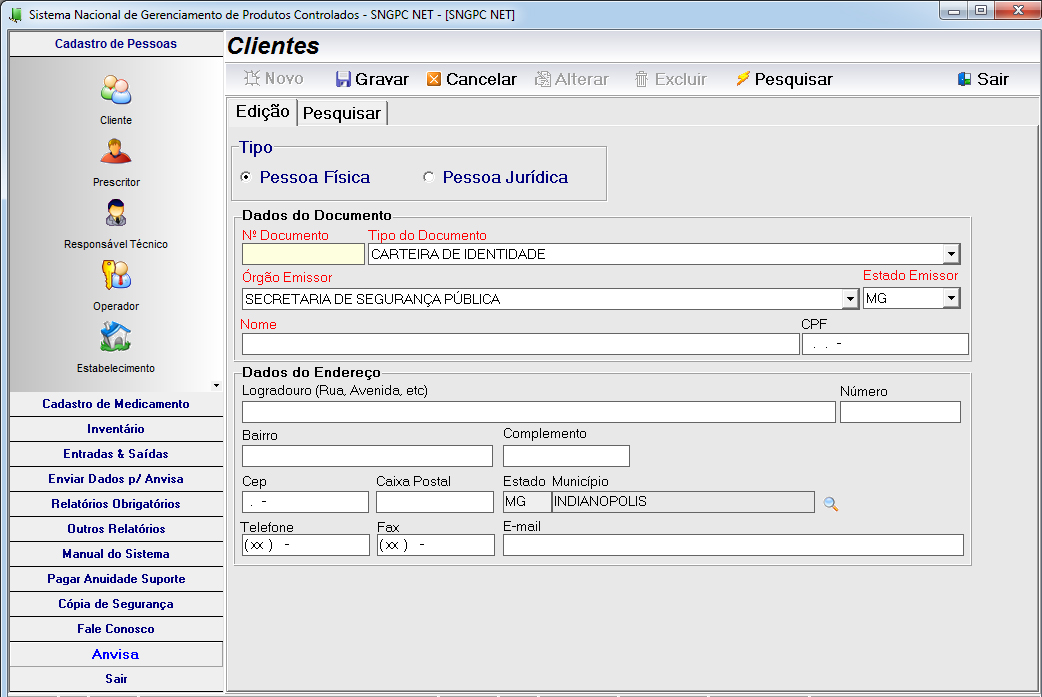Open the Estado Emissor dropdown

click(952, 298)
